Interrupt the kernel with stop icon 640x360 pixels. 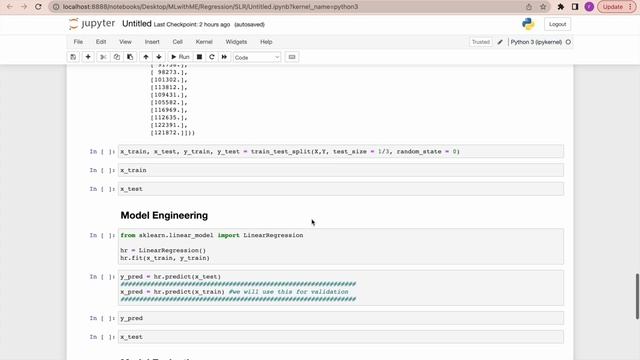(x=199, y=57)
